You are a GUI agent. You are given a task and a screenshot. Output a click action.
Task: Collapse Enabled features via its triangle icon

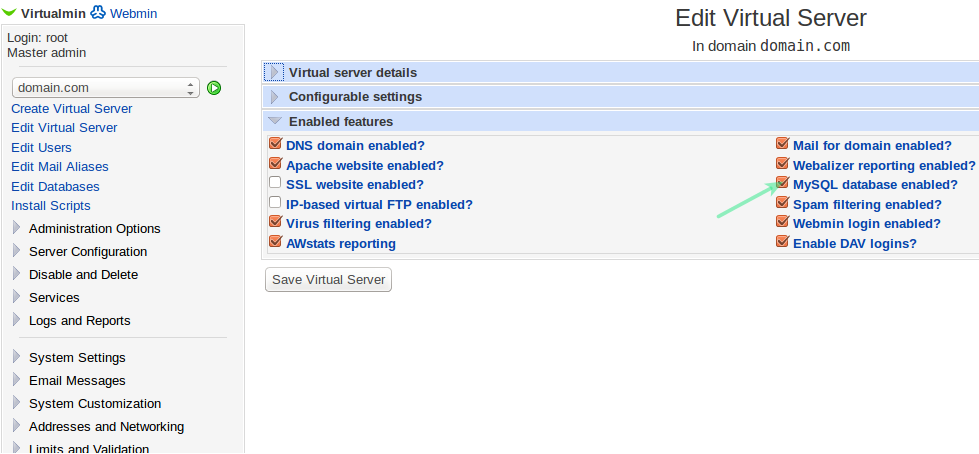275,121
